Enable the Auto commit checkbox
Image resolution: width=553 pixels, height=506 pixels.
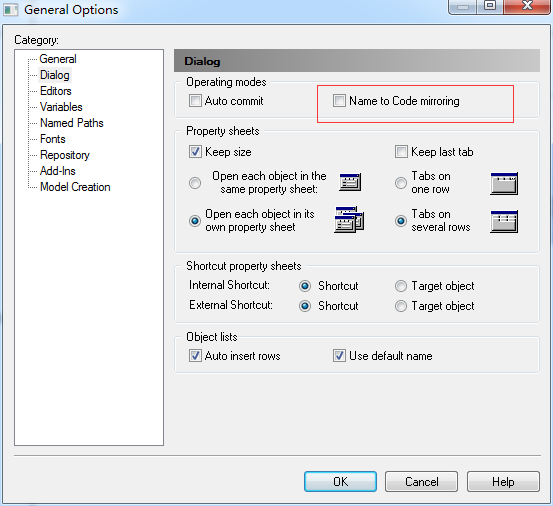coord(195,100)
